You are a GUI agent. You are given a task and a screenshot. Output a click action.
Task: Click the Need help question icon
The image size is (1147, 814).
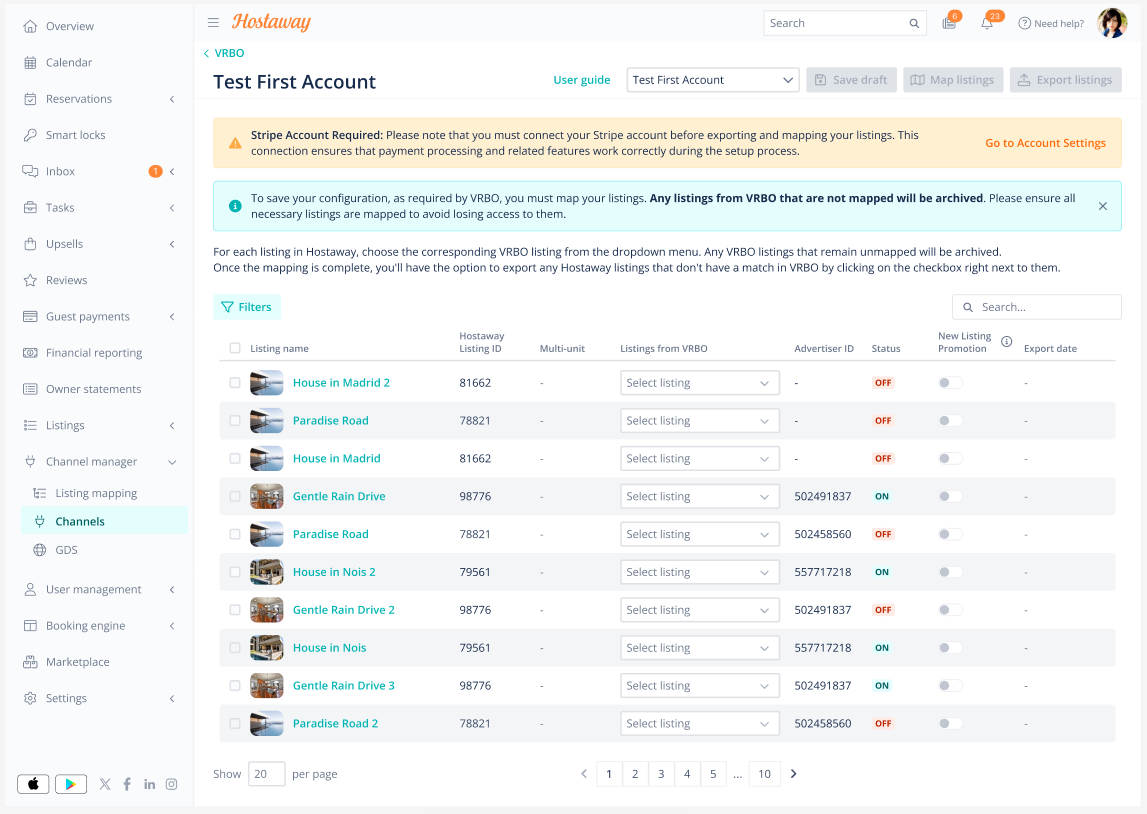(x=1024, y=23)
